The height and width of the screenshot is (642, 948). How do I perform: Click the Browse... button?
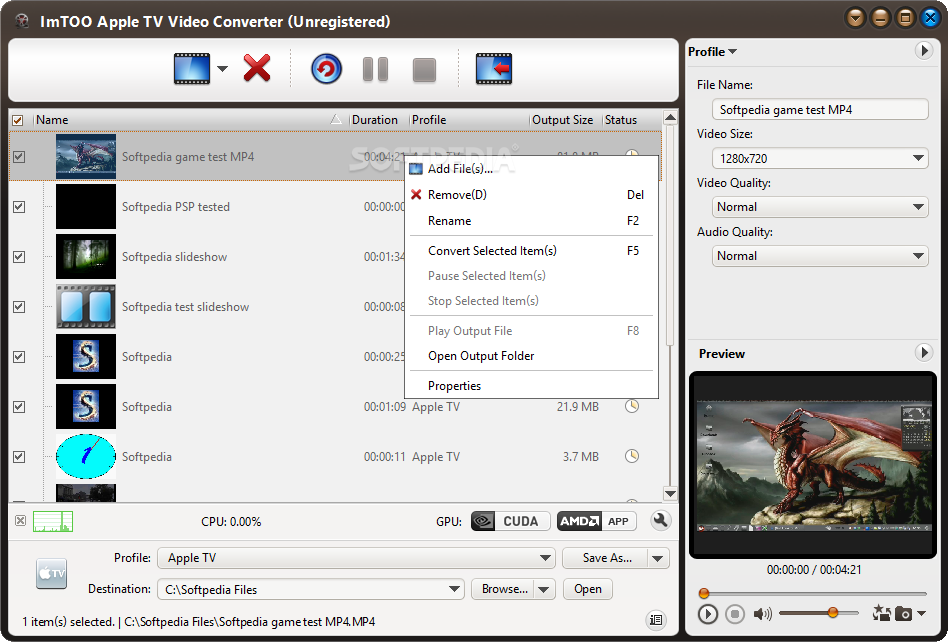click(503, 589)
